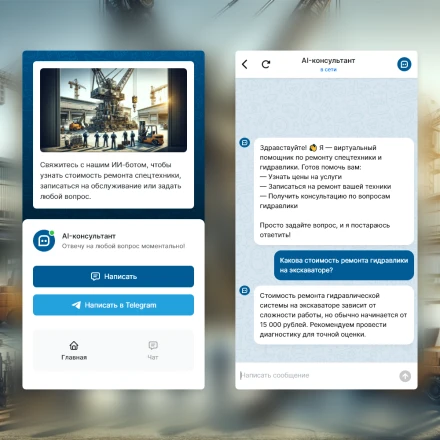This screenshot has width=440, height=440.
Task: Click the AI-консультант title in chat header
Action: click(x=328, y=61)
